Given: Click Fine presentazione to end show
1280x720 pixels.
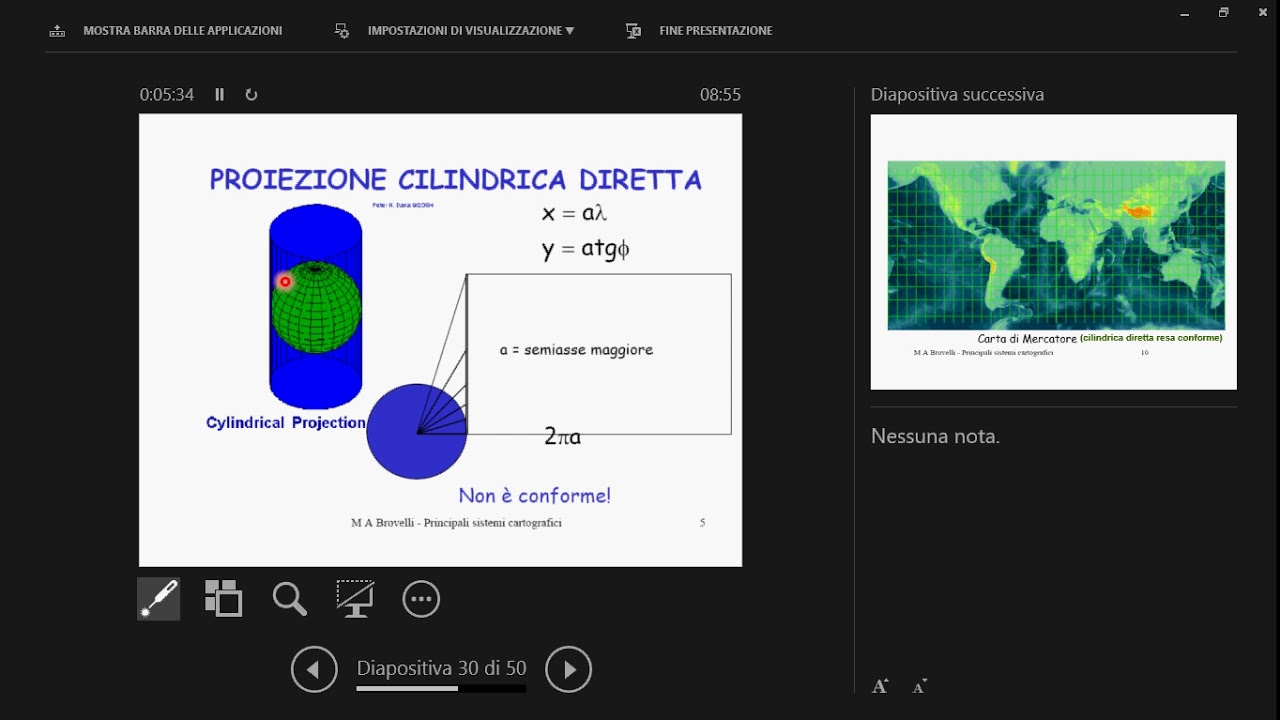Looking at the screenshot, I should pyautogui.click(x=716, y=31).
